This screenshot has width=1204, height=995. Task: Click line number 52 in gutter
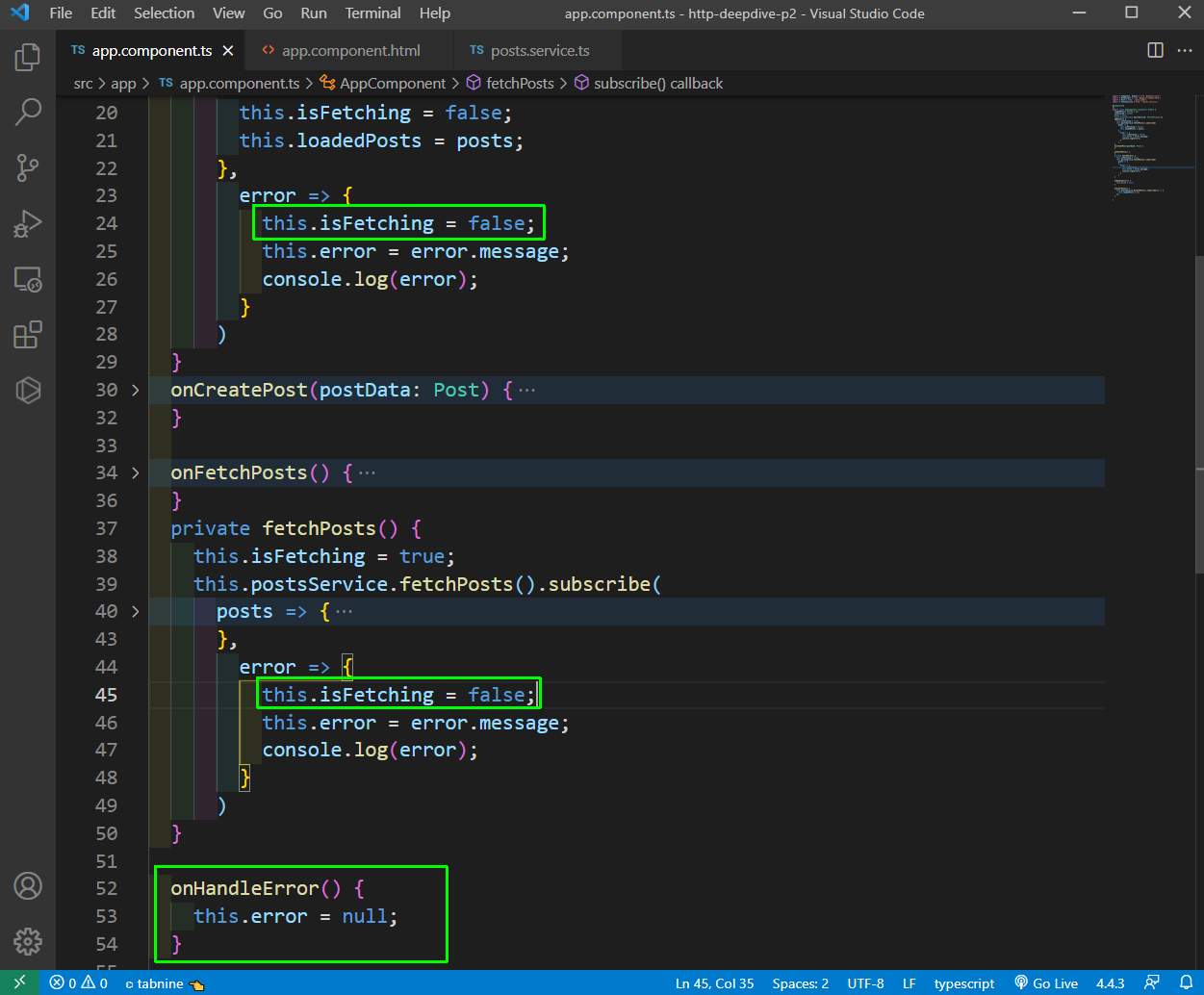pos(107,888)
